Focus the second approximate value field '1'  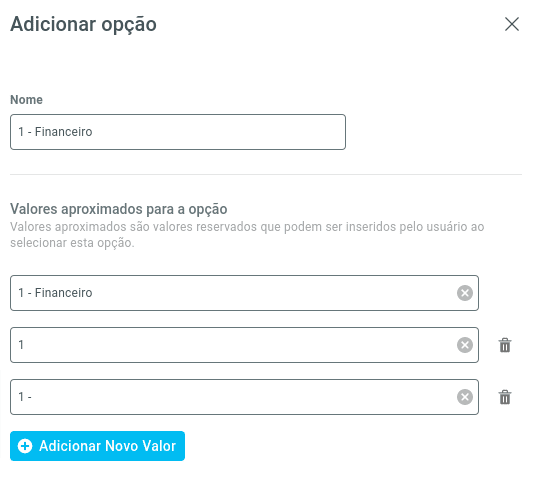tap(244, 345)
